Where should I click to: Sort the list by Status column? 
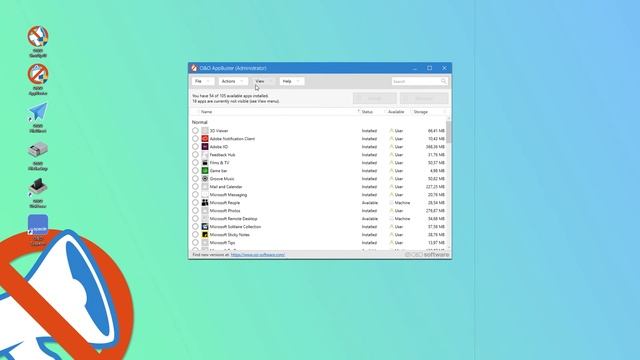pos(367,112)
